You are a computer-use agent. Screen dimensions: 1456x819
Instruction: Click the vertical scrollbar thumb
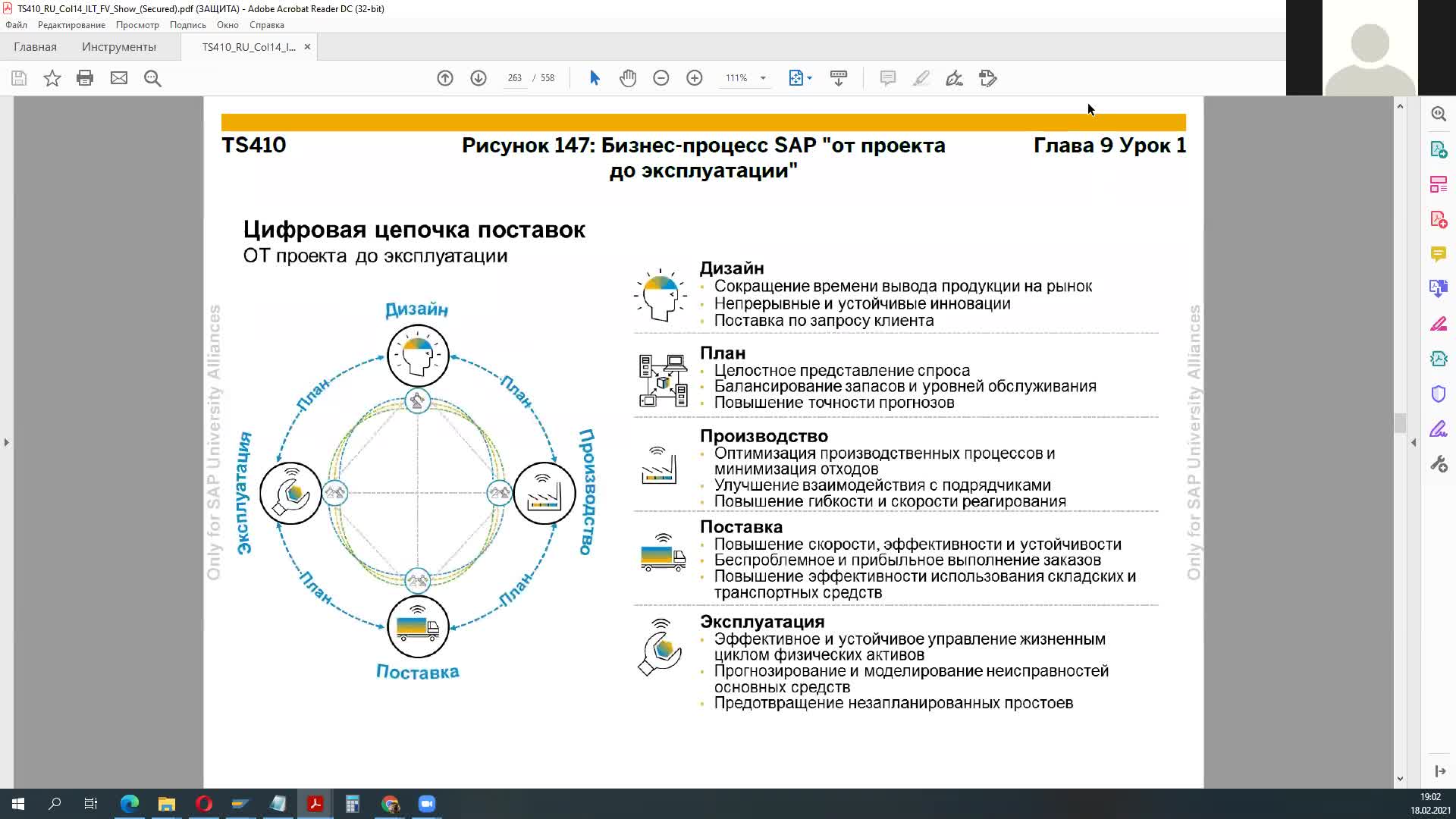(x=1400, y=422)
